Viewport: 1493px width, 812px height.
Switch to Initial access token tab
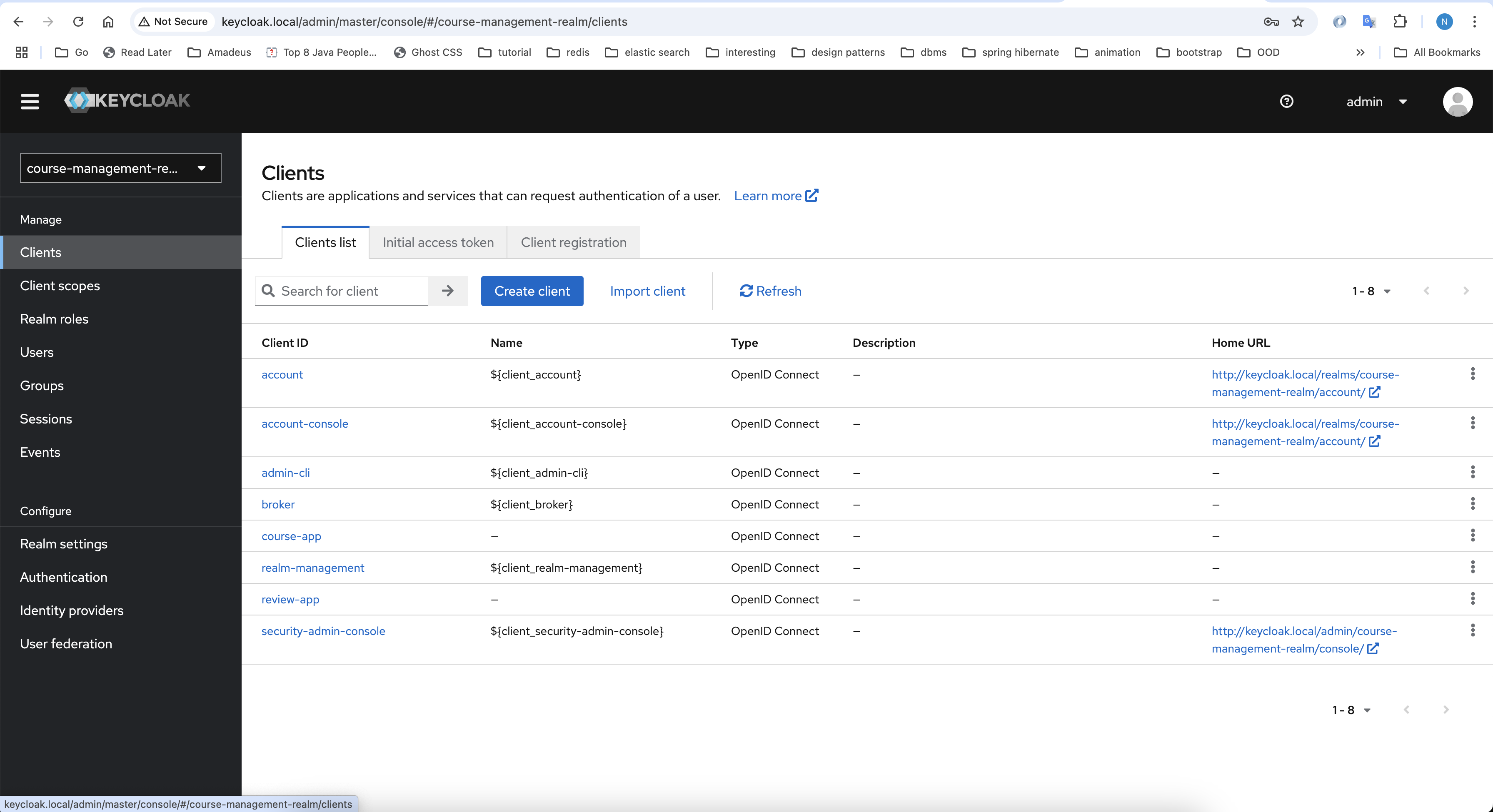437,242
